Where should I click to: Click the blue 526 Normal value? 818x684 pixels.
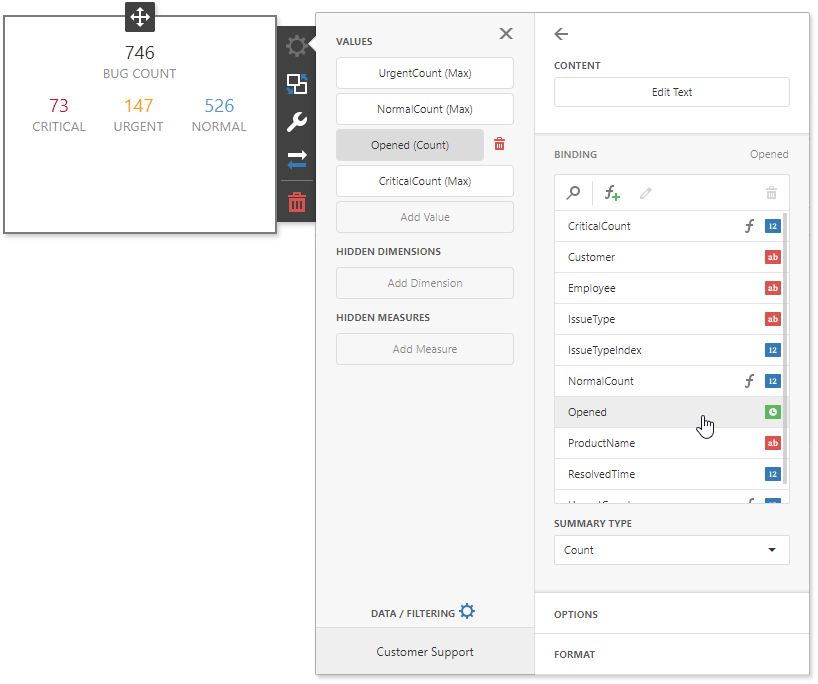(x=219, y=106)
